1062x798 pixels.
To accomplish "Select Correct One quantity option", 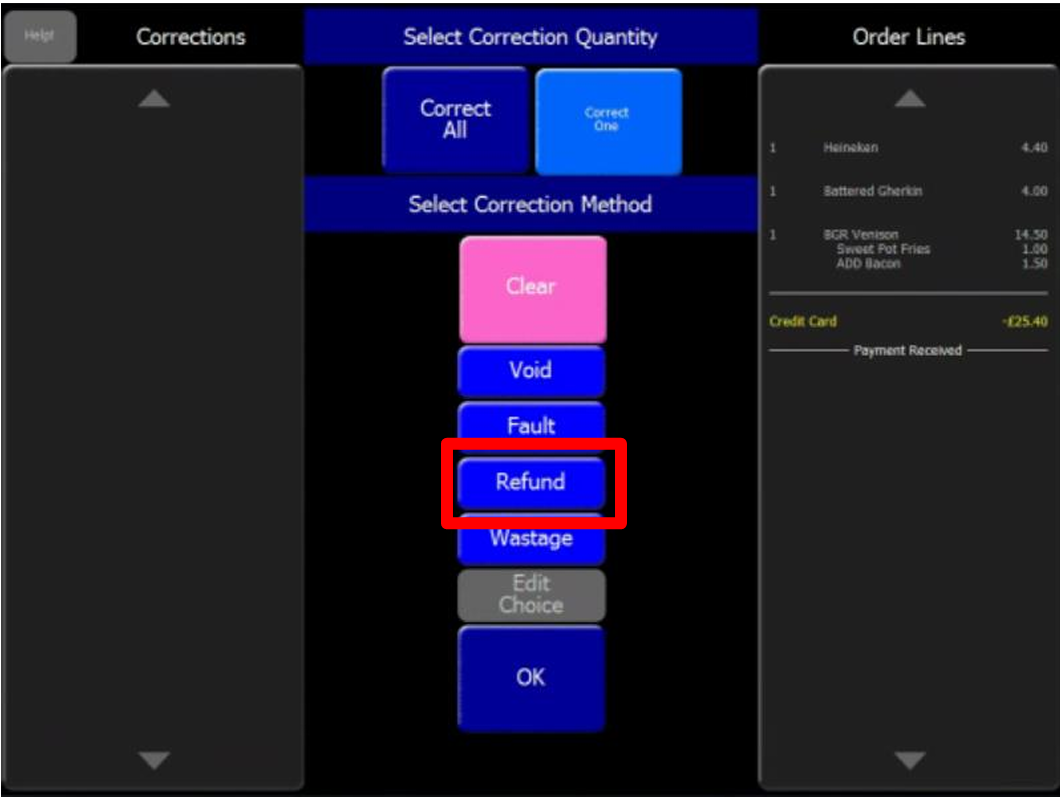I will point(608,120).
